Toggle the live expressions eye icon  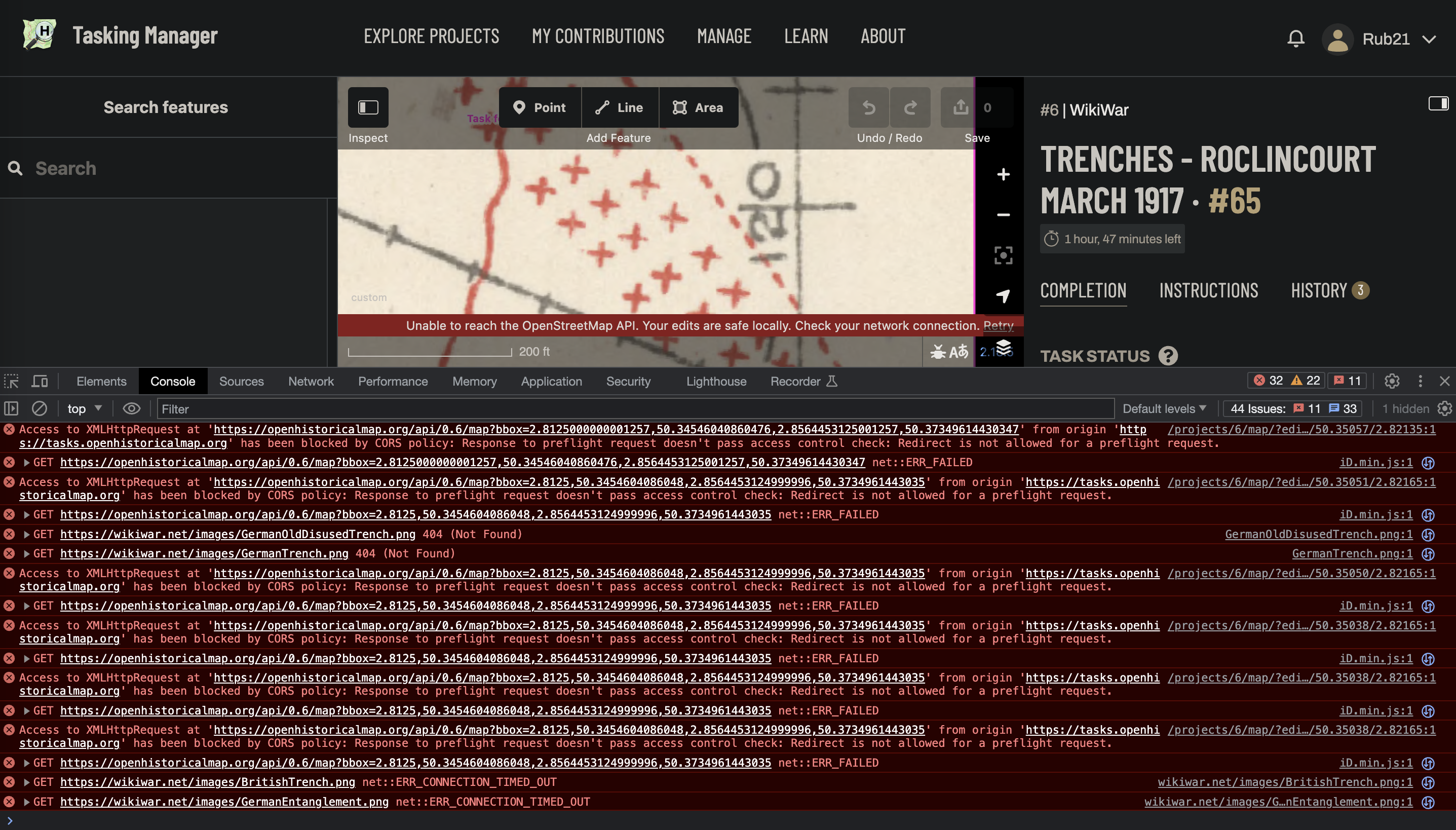[132, 409]
